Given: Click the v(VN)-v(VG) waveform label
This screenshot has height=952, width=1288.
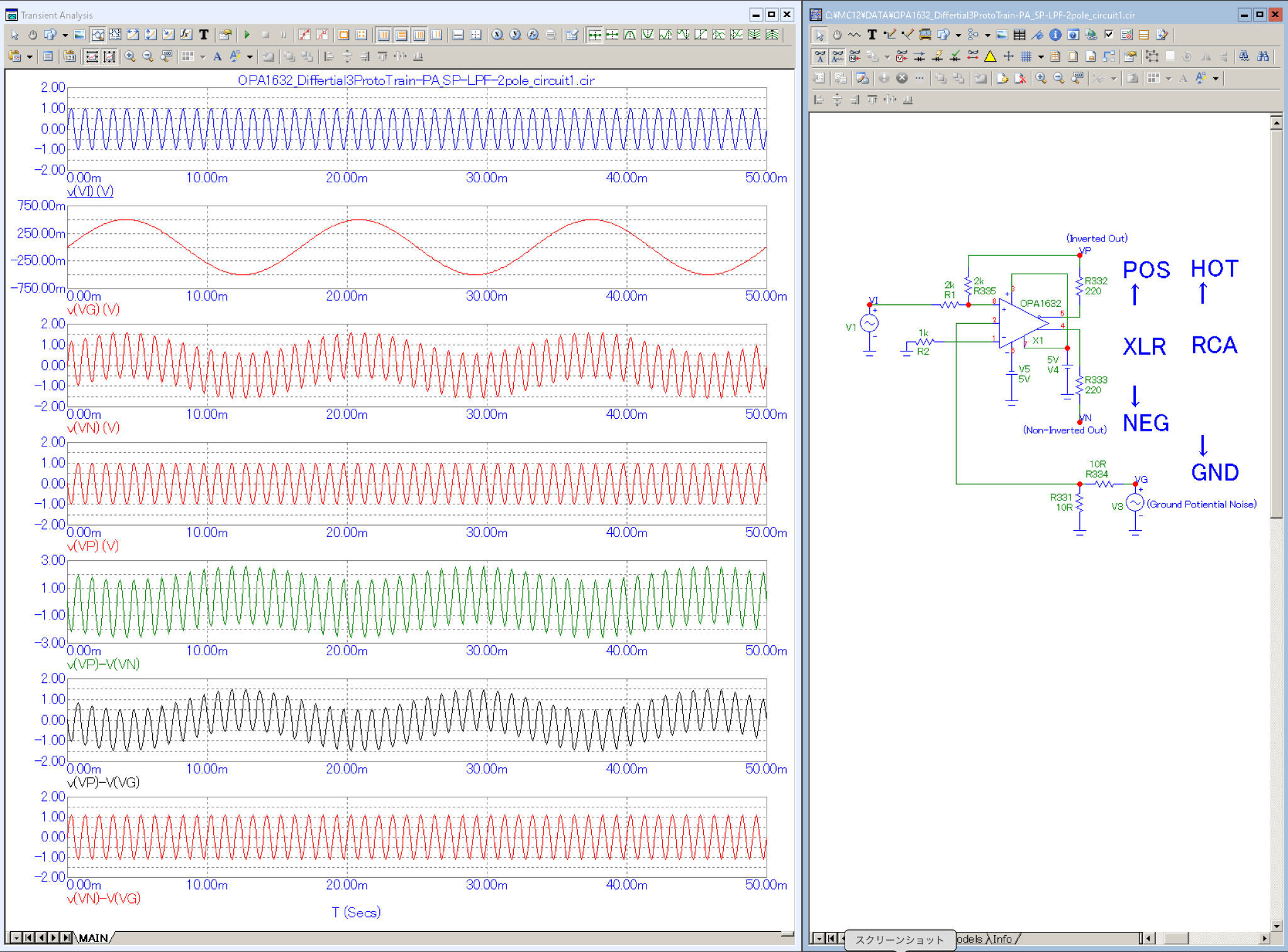Looking at the screenshot, I should [x=103, y=898].
